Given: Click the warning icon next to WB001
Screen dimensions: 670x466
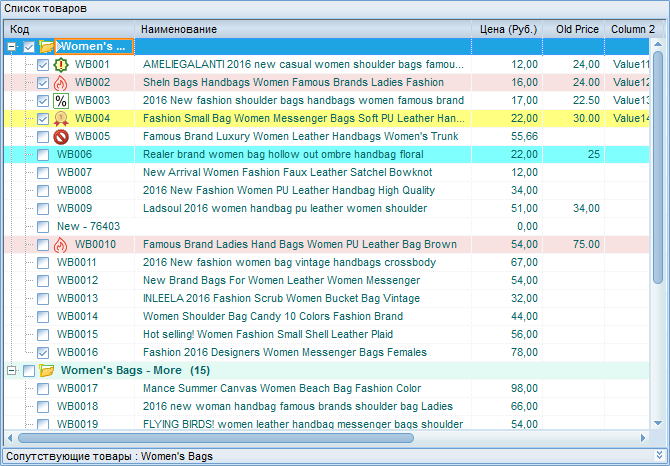Looking at the screenshot, I should (61, 65).
